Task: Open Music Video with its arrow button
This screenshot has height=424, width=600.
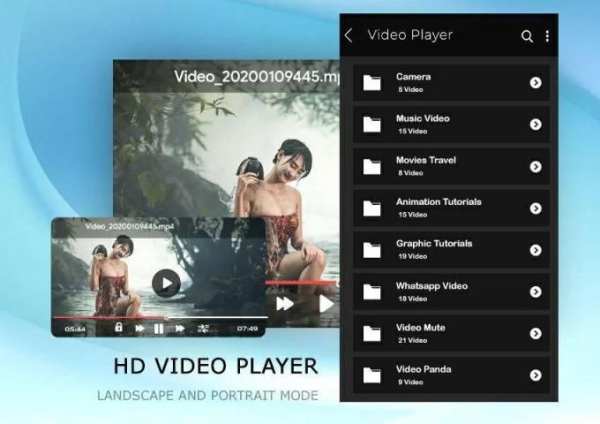Action: pyautogui.click(x=536, y=124)
